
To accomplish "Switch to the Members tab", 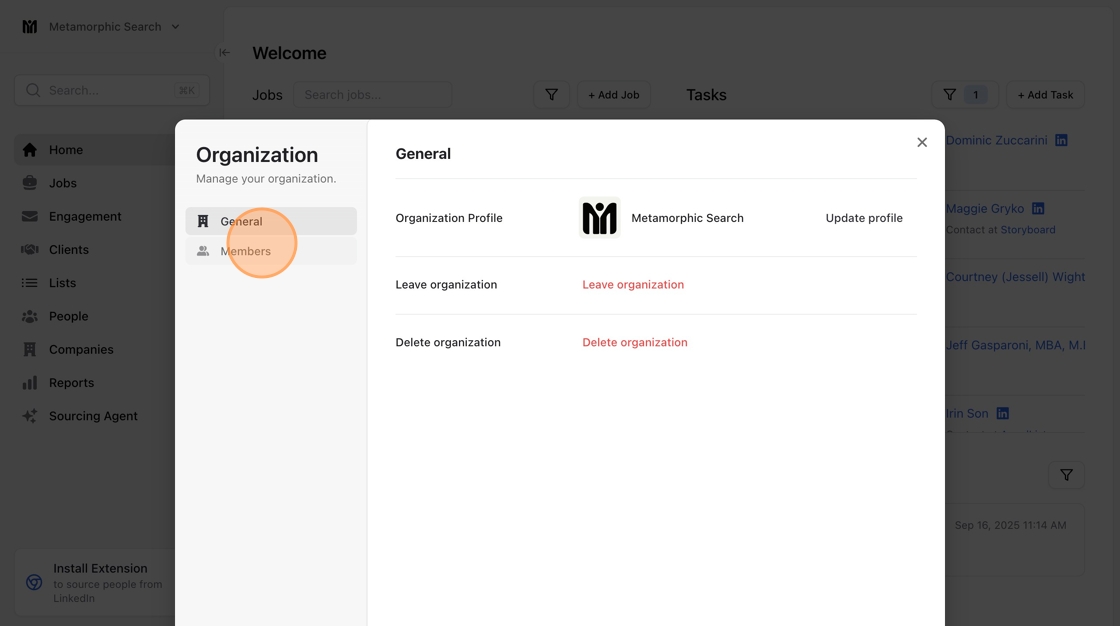I will pos(246,251).
